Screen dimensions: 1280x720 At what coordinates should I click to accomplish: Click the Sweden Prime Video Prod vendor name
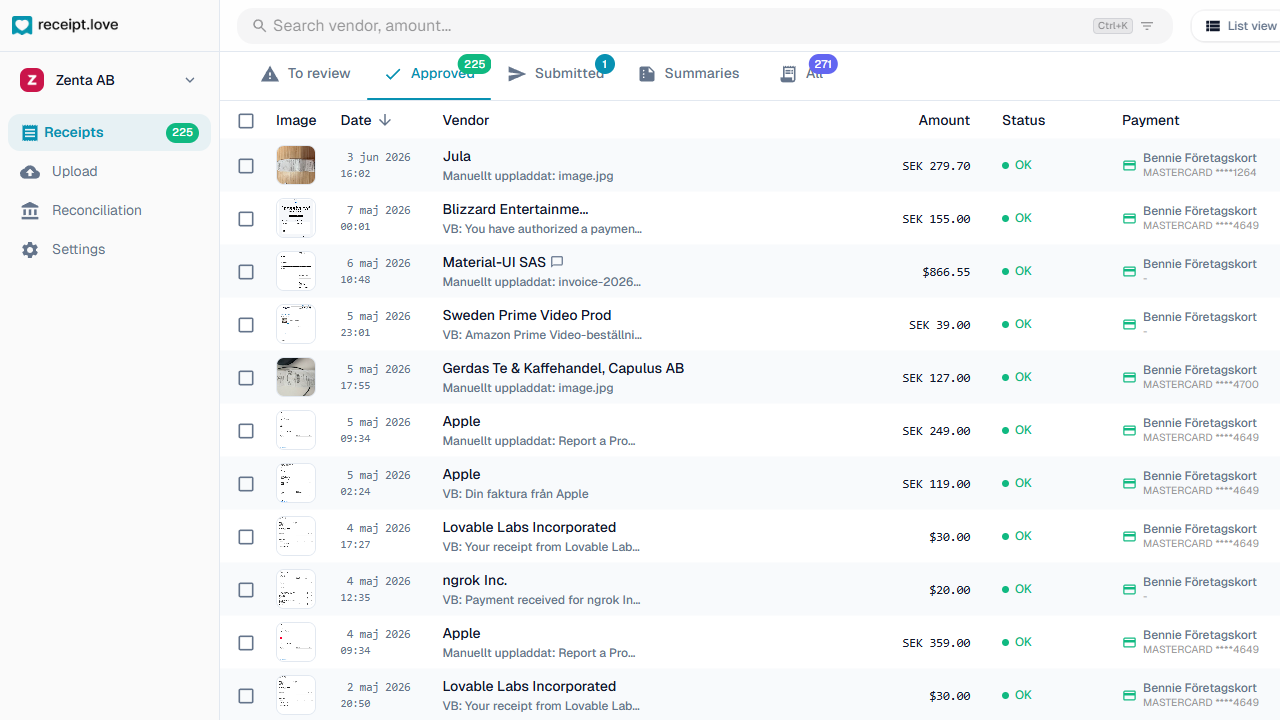[x=527, y=315]
